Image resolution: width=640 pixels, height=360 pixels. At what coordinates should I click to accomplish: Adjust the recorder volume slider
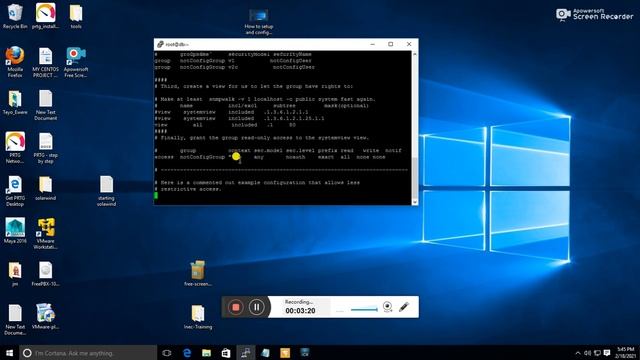click(364, 309)
